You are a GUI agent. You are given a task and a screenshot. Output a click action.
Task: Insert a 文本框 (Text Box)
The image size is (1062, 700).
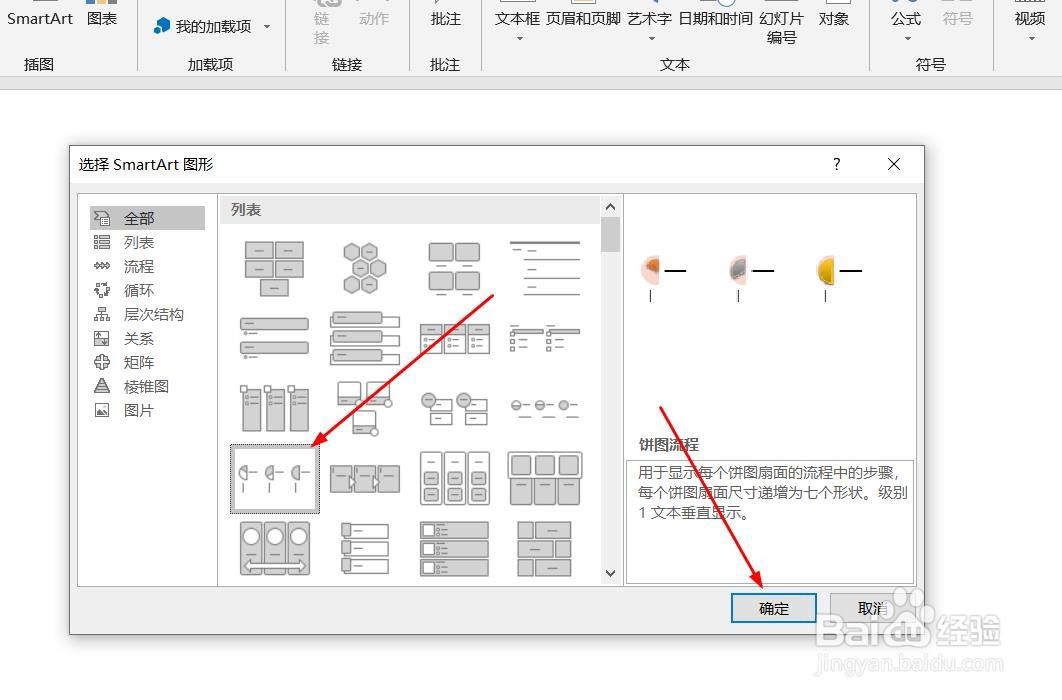515,18
